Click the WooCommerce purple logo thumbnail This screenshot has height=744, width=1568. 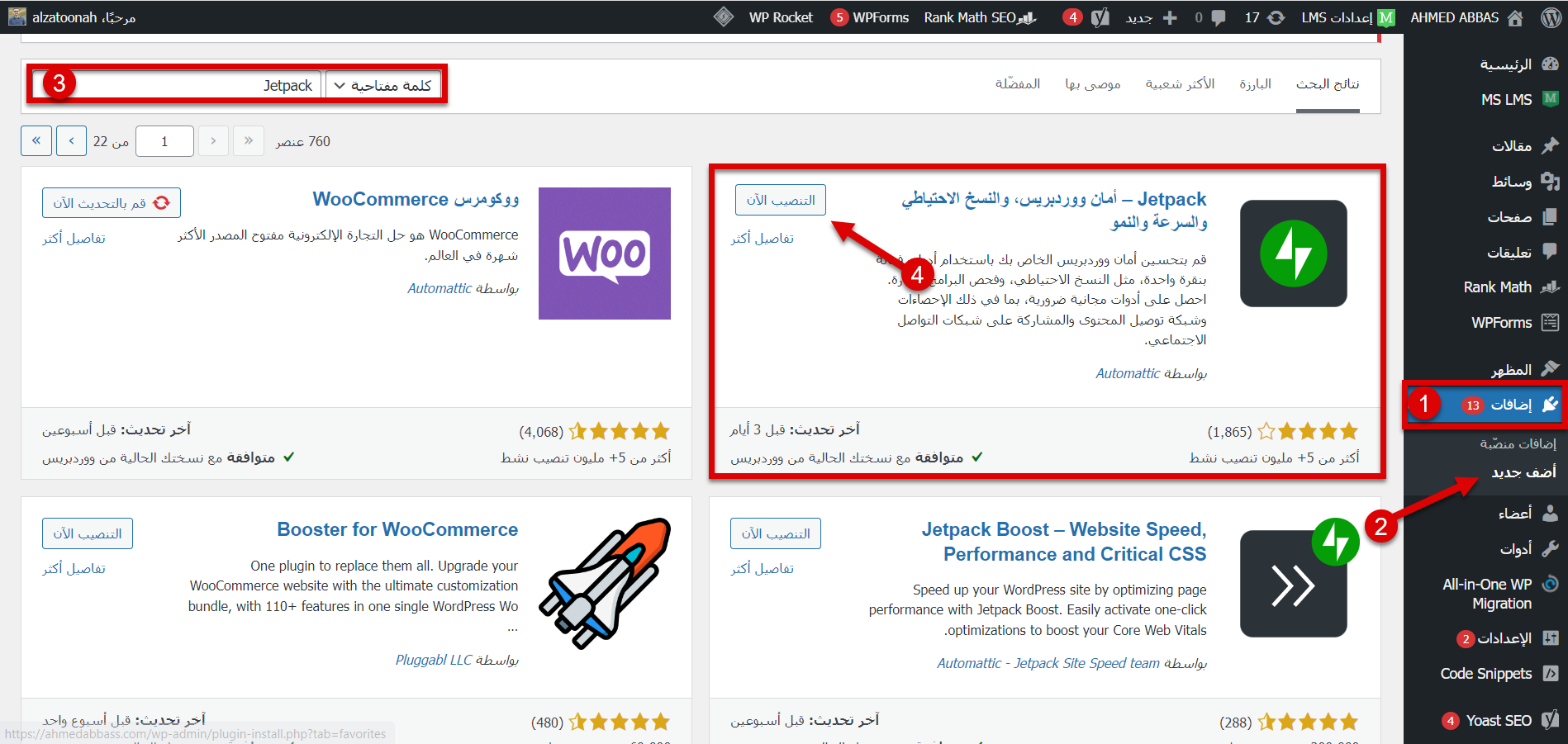click(x=604, y=254)
